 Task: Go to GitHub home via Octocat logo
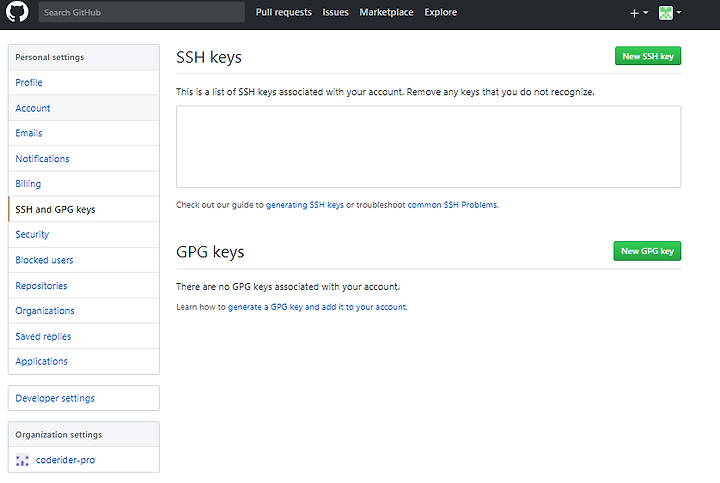(x=17, y=12)
